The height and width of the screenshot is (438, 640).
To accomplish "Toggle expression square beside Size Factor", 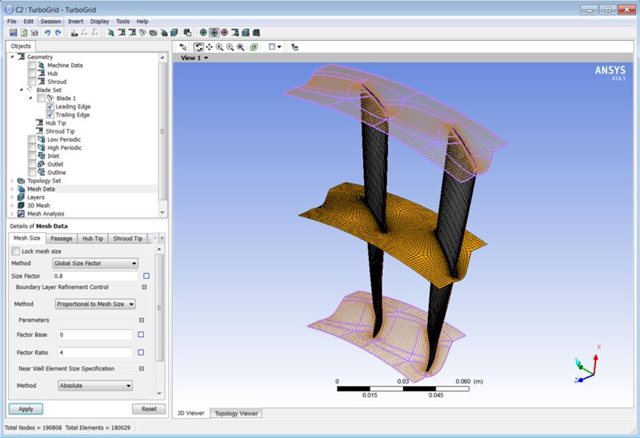I will [x=146, y=276].
